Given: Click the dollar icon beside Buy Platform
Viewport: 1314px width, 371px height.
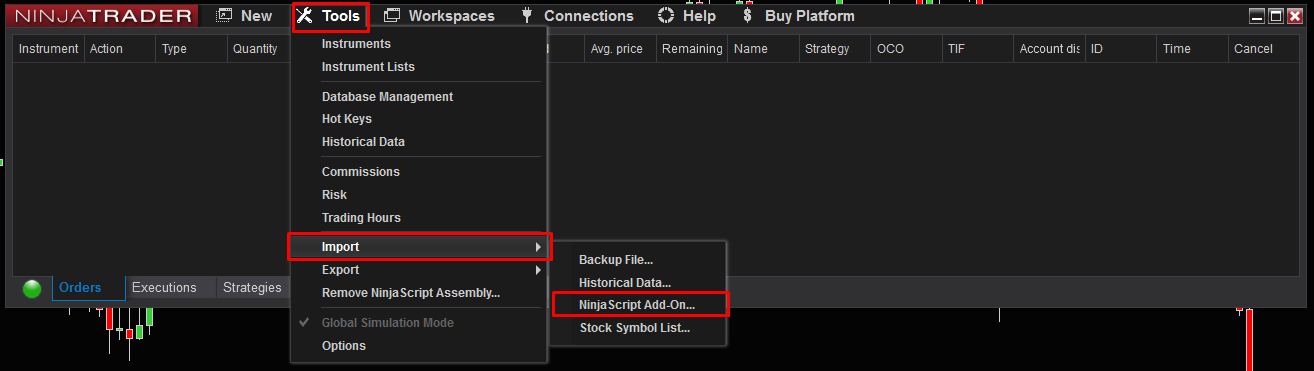Looking at the screenshot, I should 747,16.
